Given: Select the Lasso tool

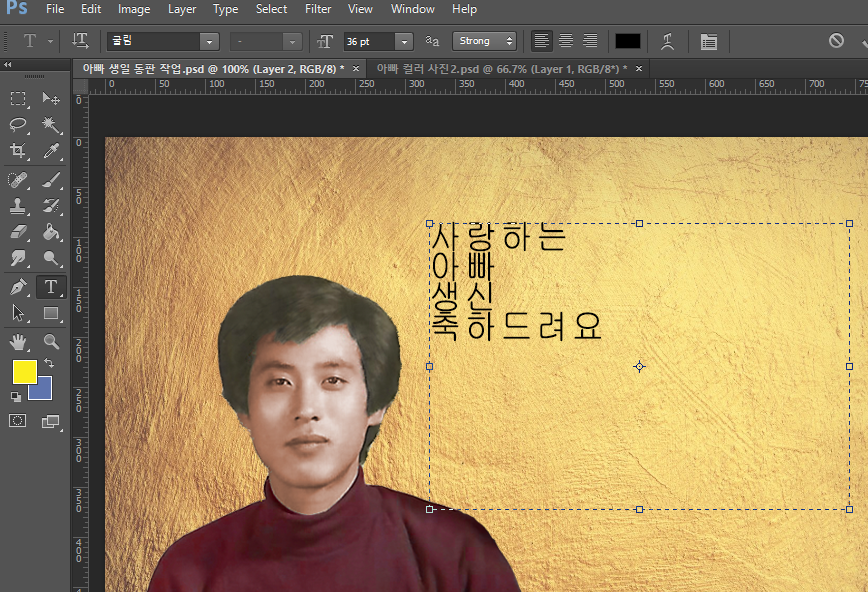Looking at the screenshot, I should coord(18,125).
